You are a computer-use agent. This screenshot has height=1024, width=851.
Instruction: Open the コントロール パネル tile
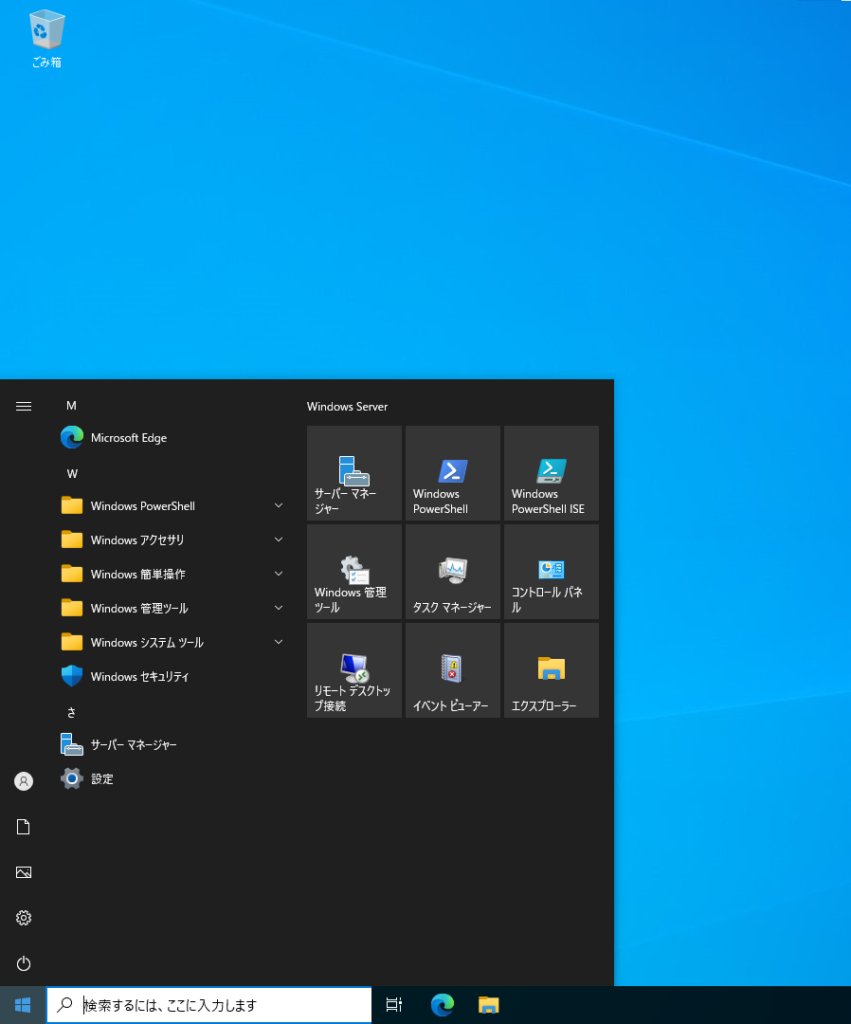tap(551, 572)
